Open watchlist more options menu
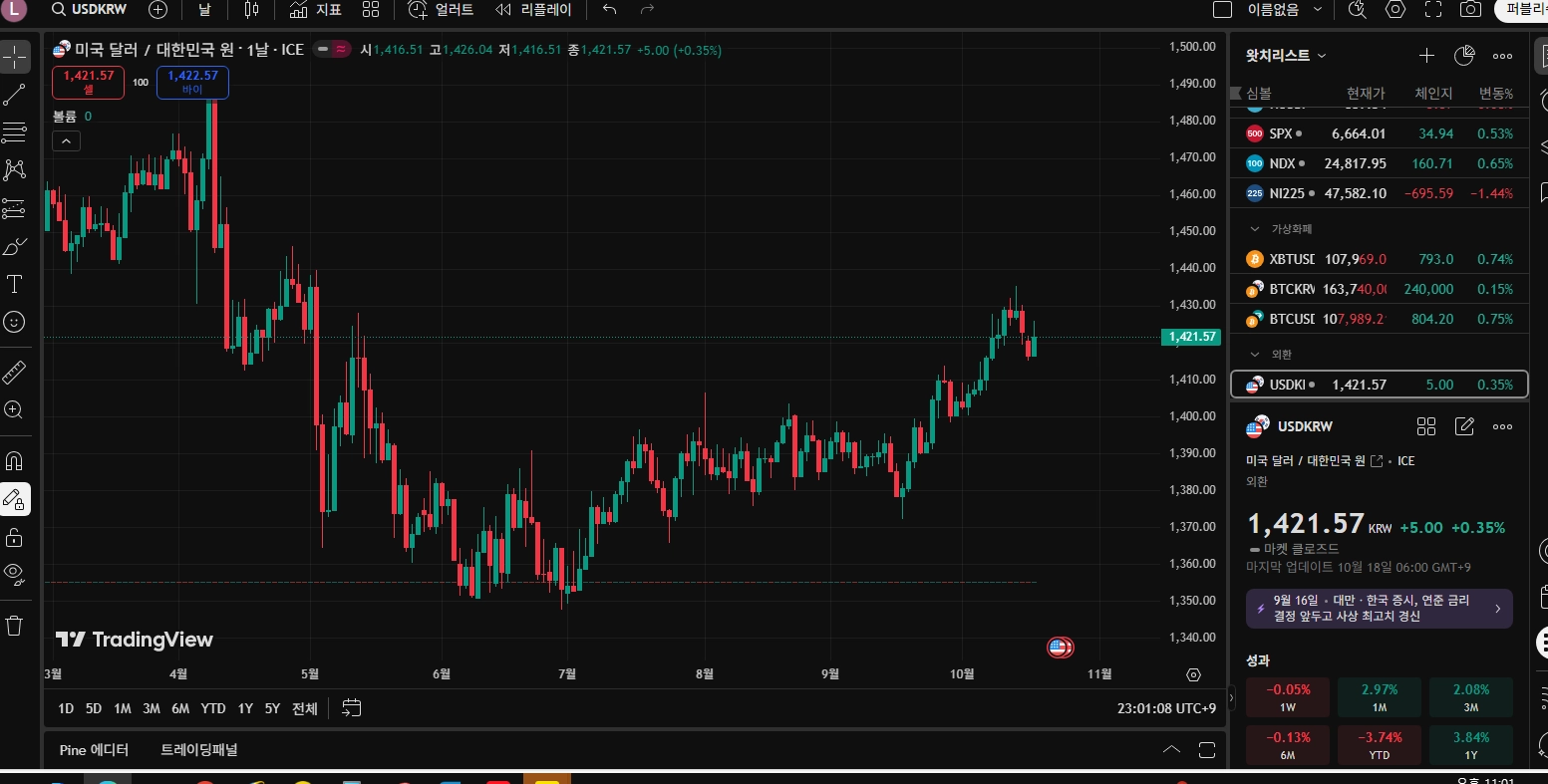 pos(1502,56)
